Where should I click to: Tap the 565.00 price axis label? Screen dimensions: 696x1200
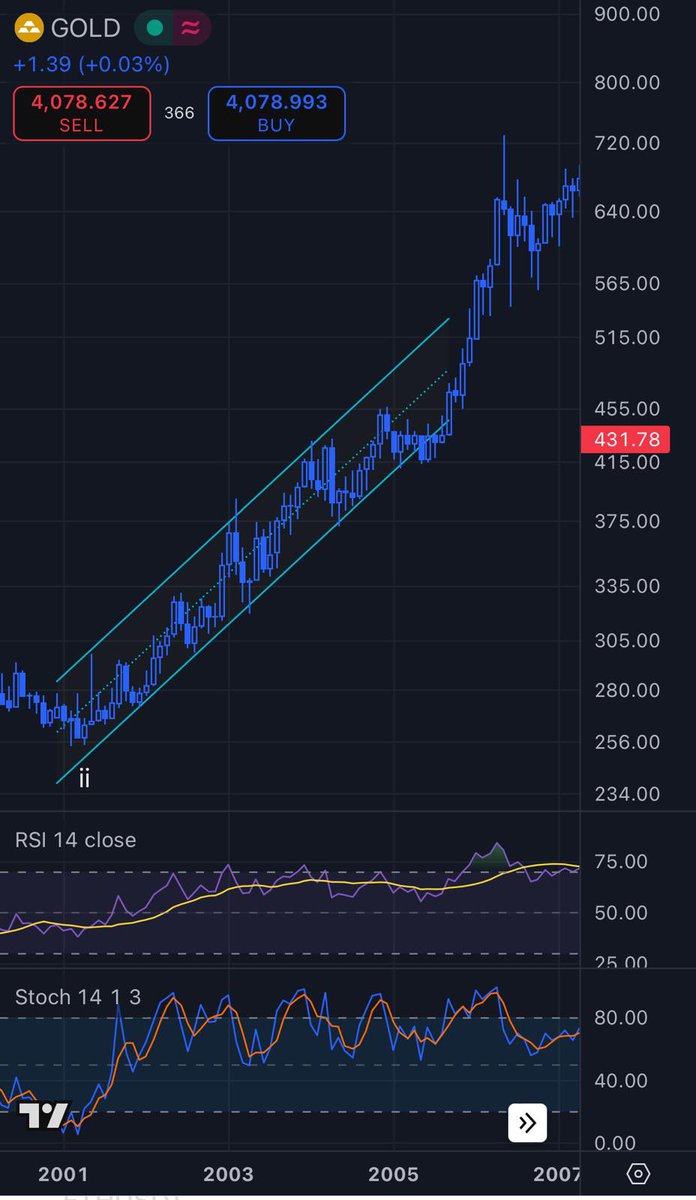coord(626,283)
